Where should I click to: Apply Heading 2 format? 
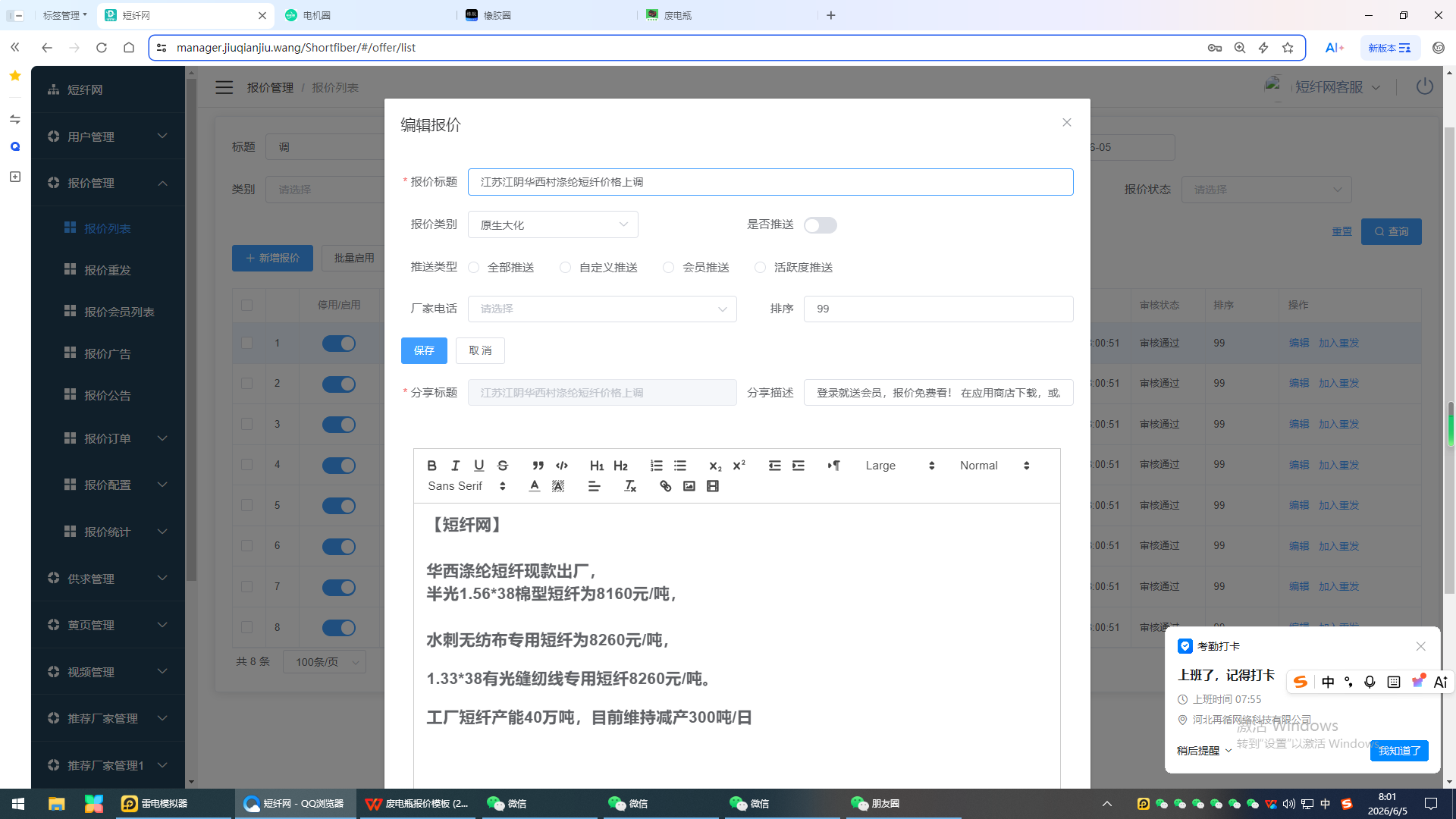(x=621, y=466)
